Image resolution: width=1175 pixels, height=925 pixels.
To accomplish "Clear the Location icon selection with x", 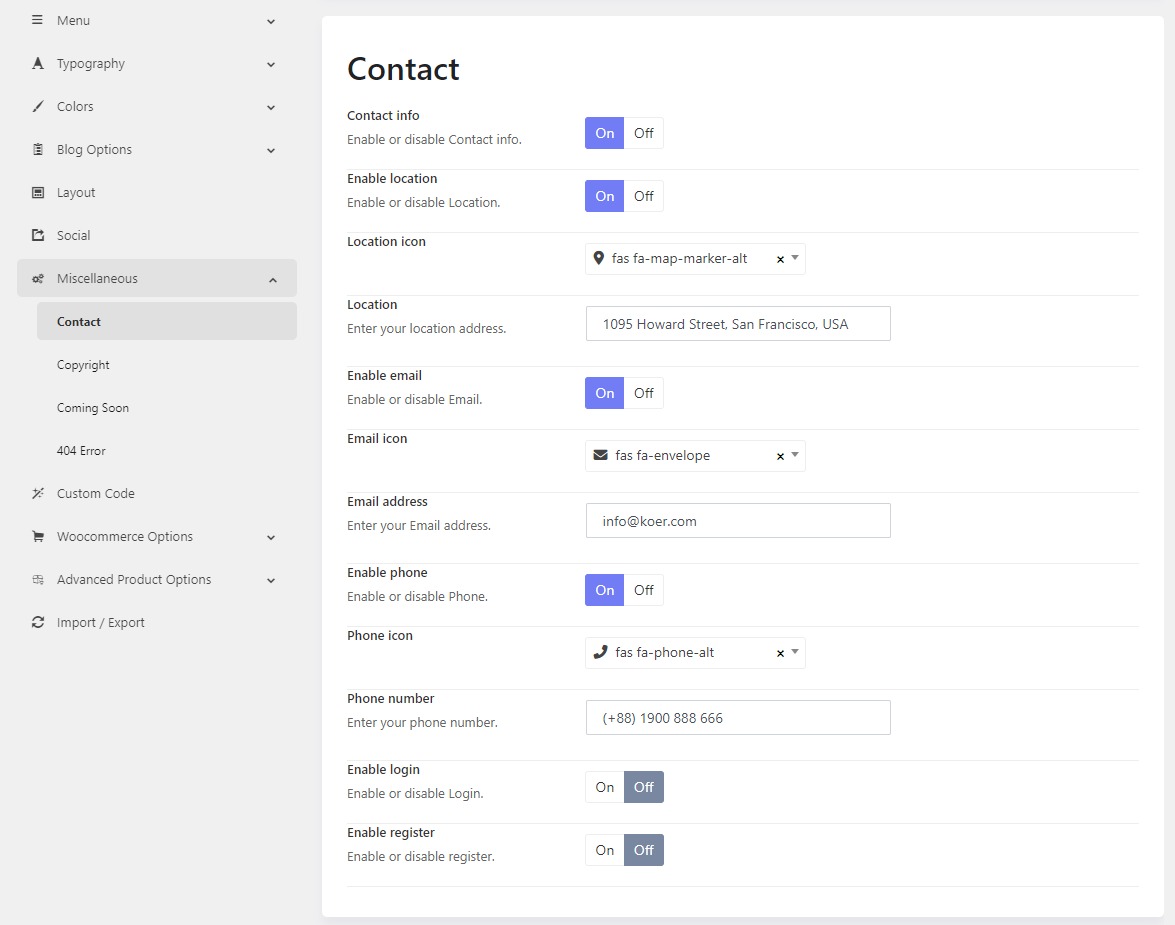I will click(x=780, y=259).
